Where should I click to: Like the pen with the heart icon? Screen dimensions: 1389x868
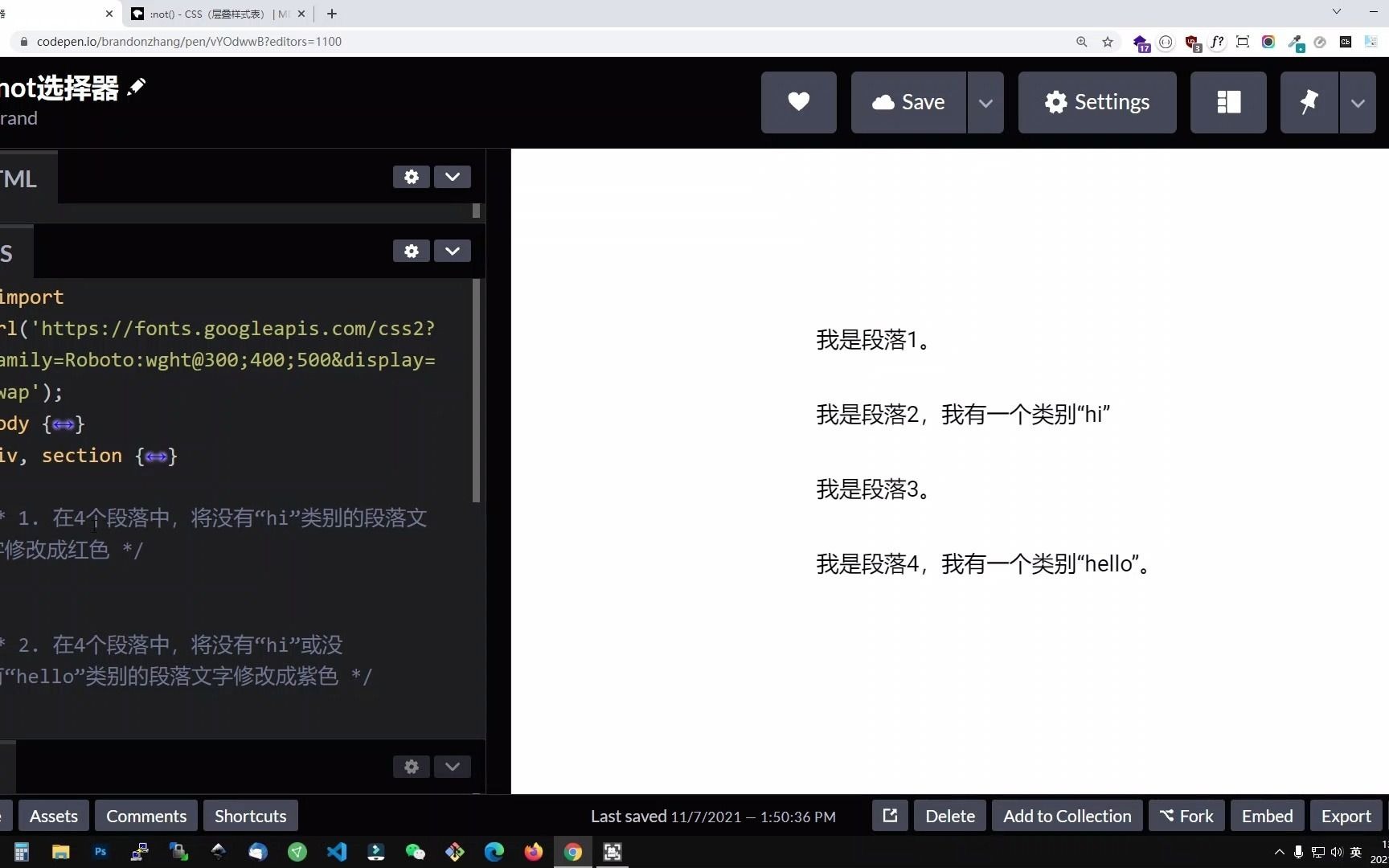[x=798, y=102]
